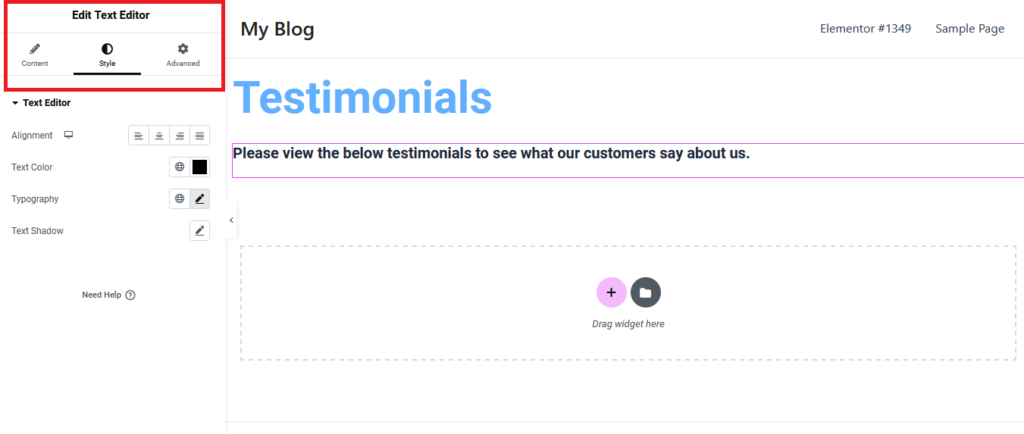Go to the Sample Page menu link
This screenshot has width=1024, height=434.
click(970, 29)
